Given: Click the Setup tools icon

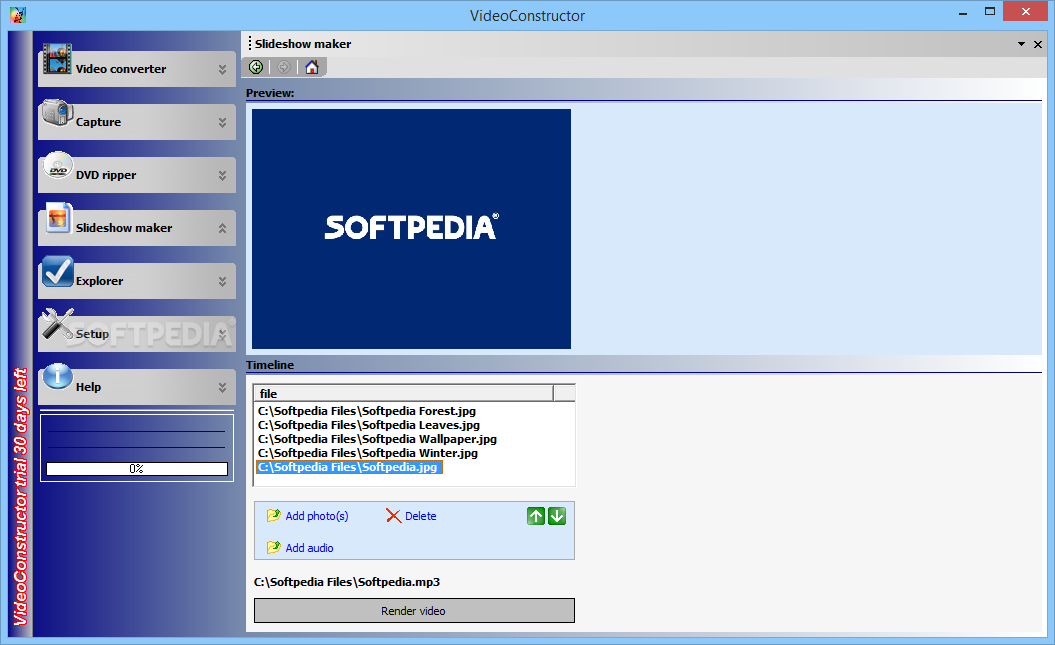Looking at the screenshot, I should pyautogui.click(x=58, y=324).
